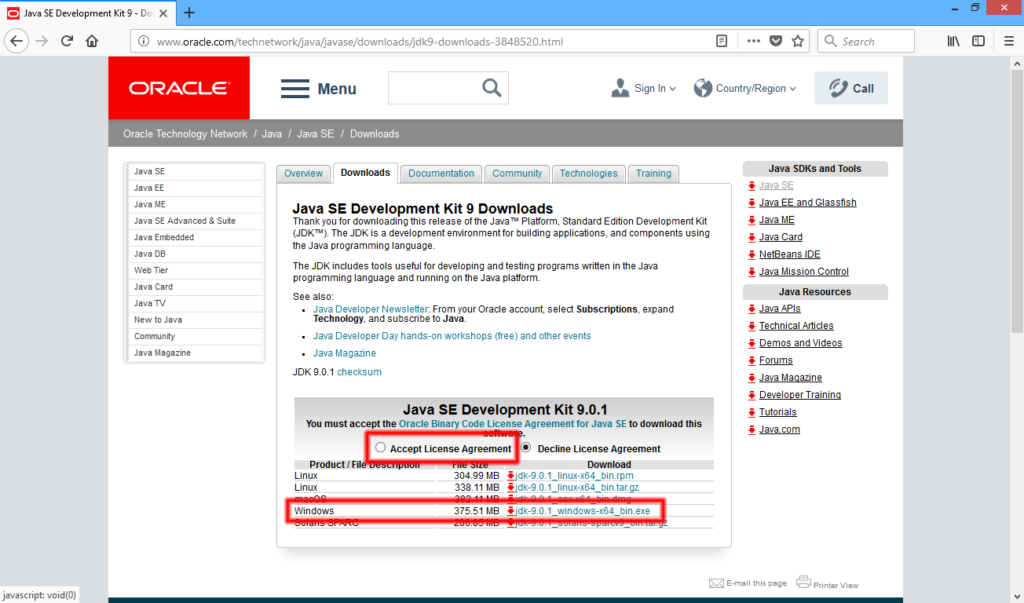Click the Oracle logo
The image size is (1024, 603).
coord(179,88)
